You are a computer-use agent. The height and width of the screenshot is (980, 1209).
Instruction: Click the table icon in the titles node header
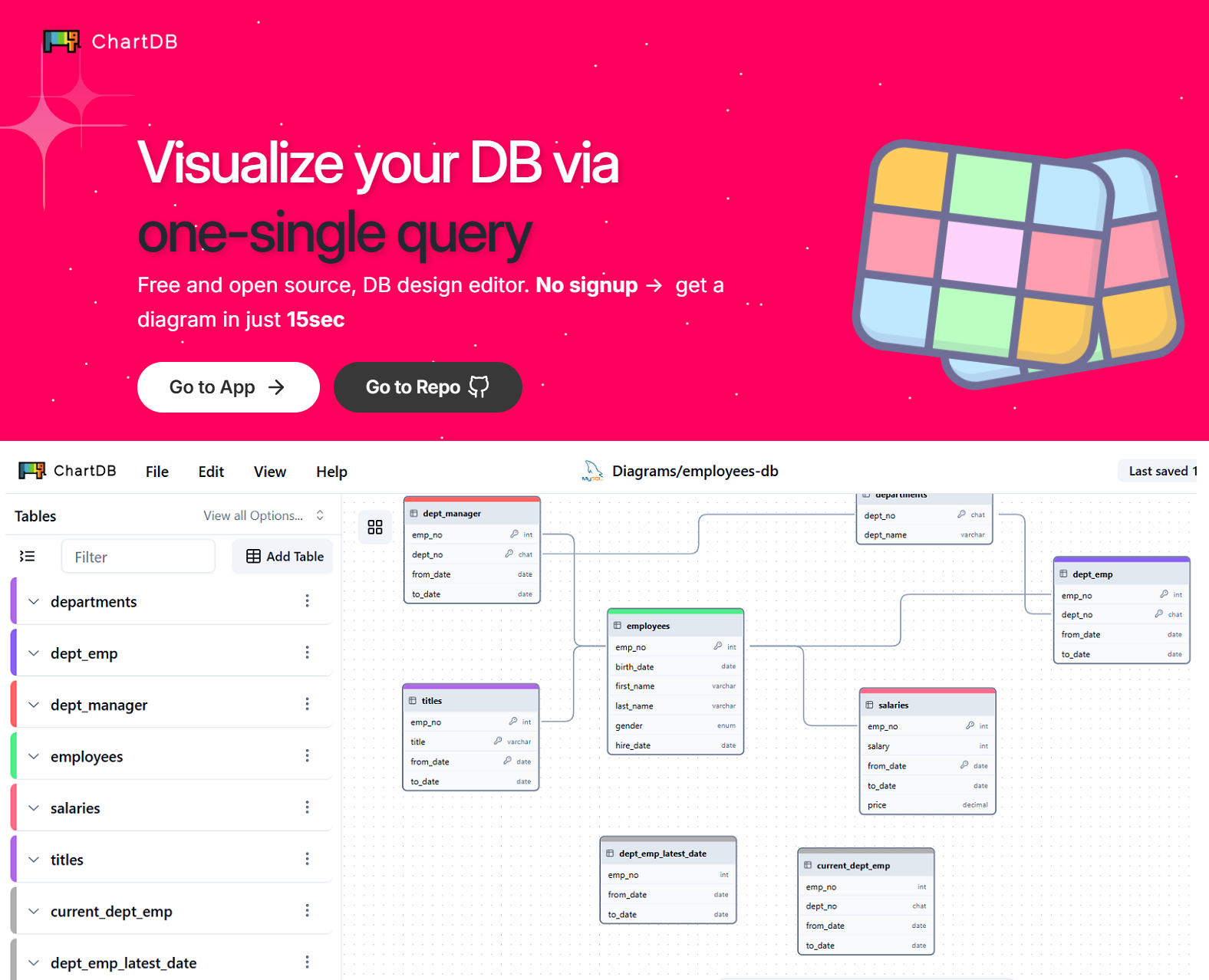click(x=413, y=701)
